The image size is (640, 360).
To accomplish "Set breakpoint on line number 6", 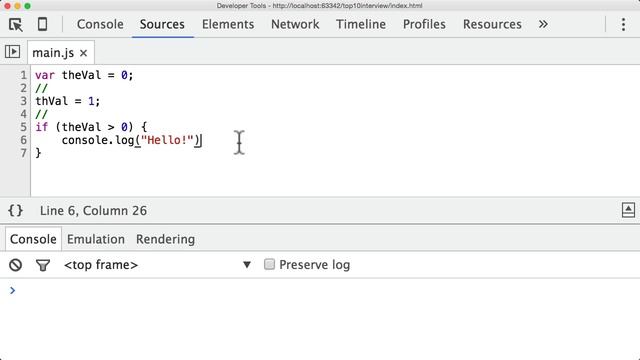I will click(x=23, y=140).
